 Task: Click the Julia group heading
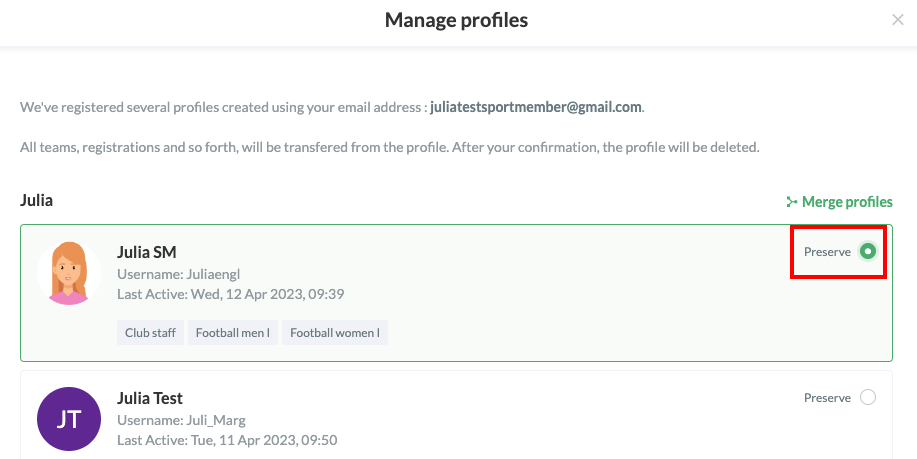[x=36, y=200]
